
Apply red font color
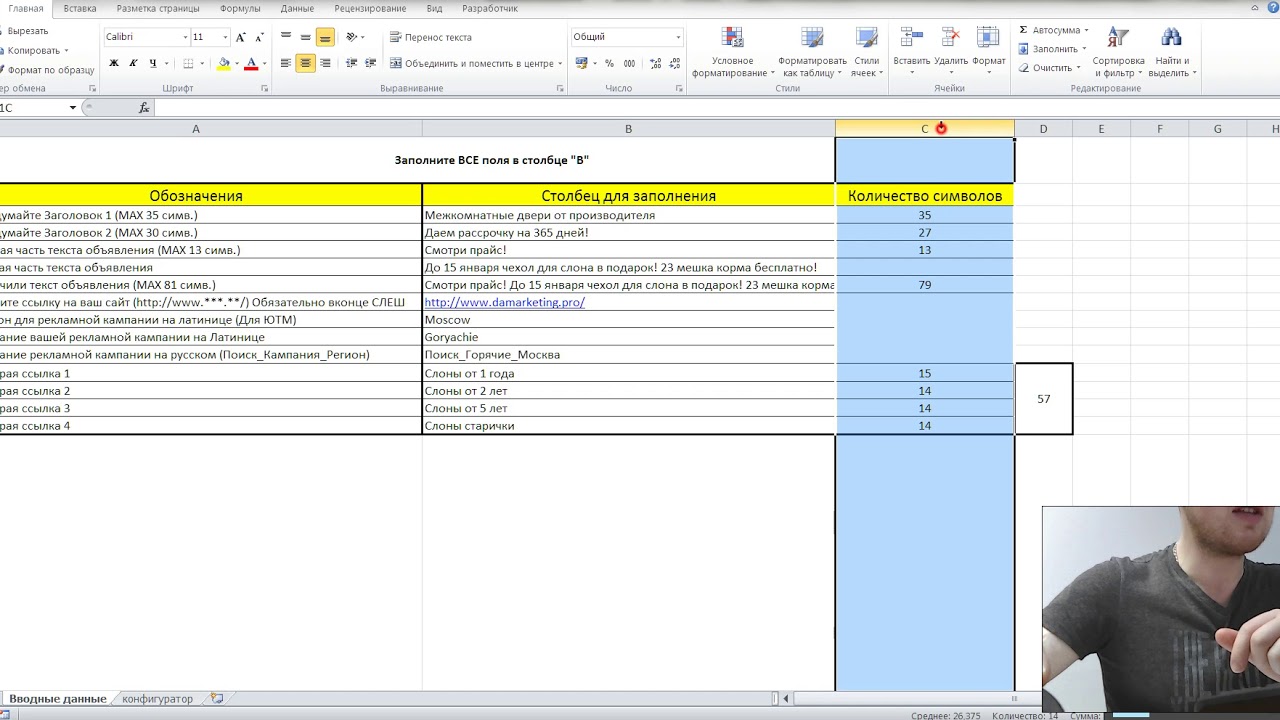pos(251,63)
